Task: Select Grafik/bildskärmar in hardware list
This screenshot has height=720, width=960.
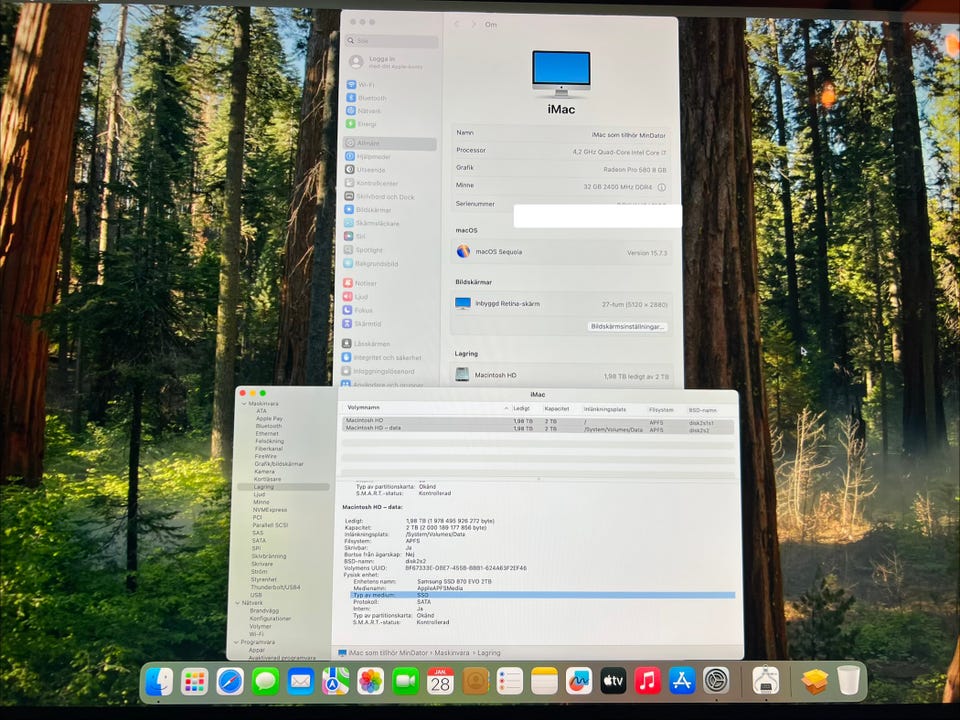Action: tap(279, 464)
